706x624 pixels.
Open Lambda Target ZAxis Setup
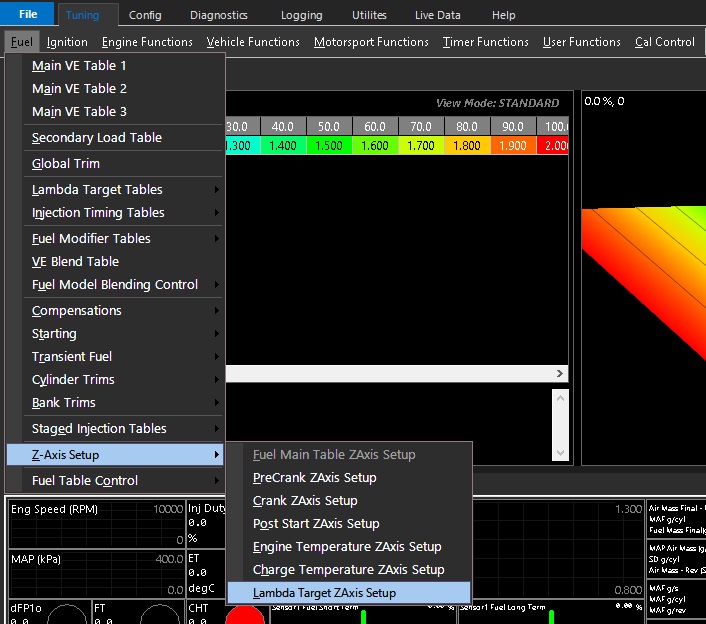[x=324, y=593]
